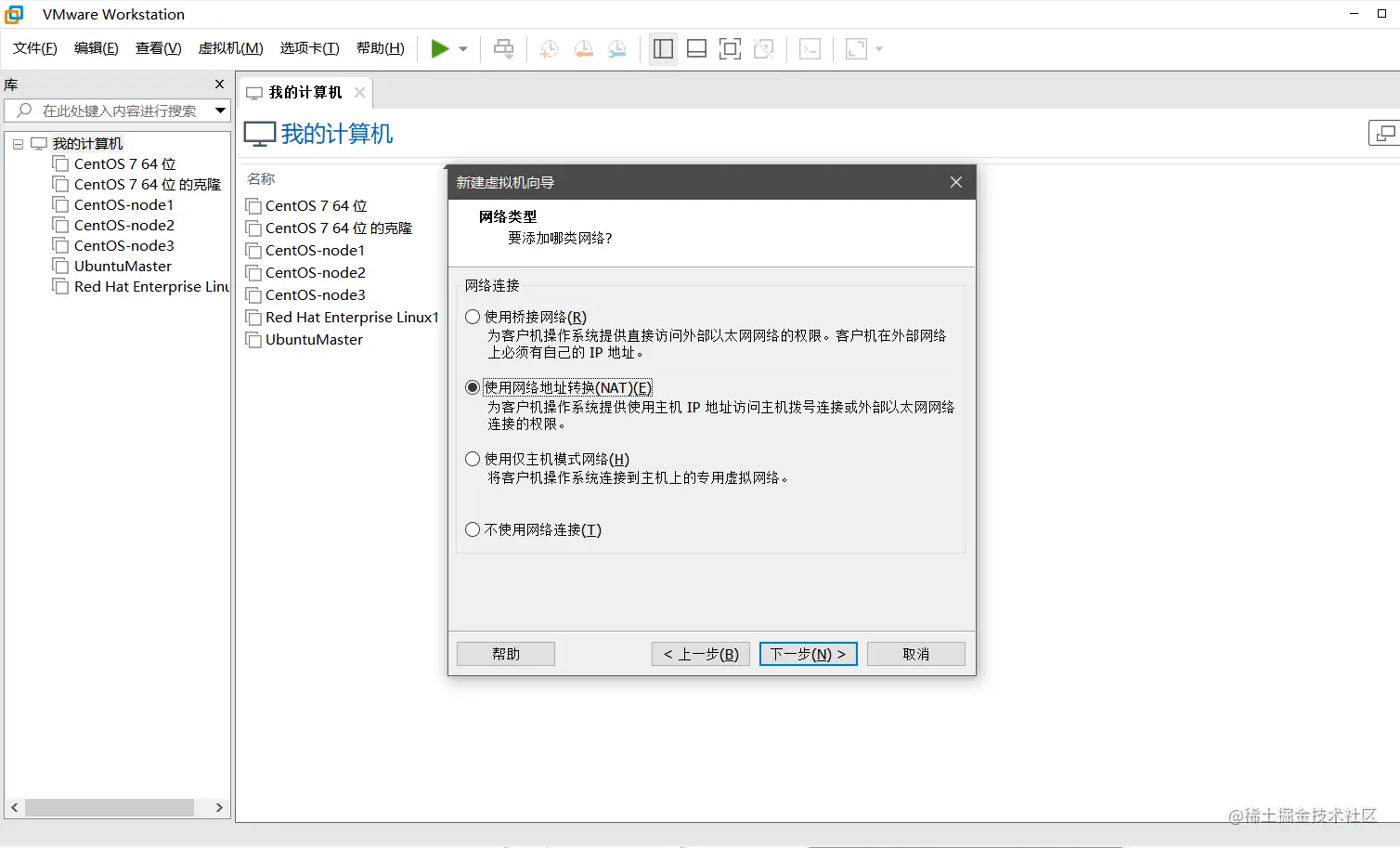Screen dimensions: 1400x848
Task: Click CentOS-node3 in name list
Action: 316,295
